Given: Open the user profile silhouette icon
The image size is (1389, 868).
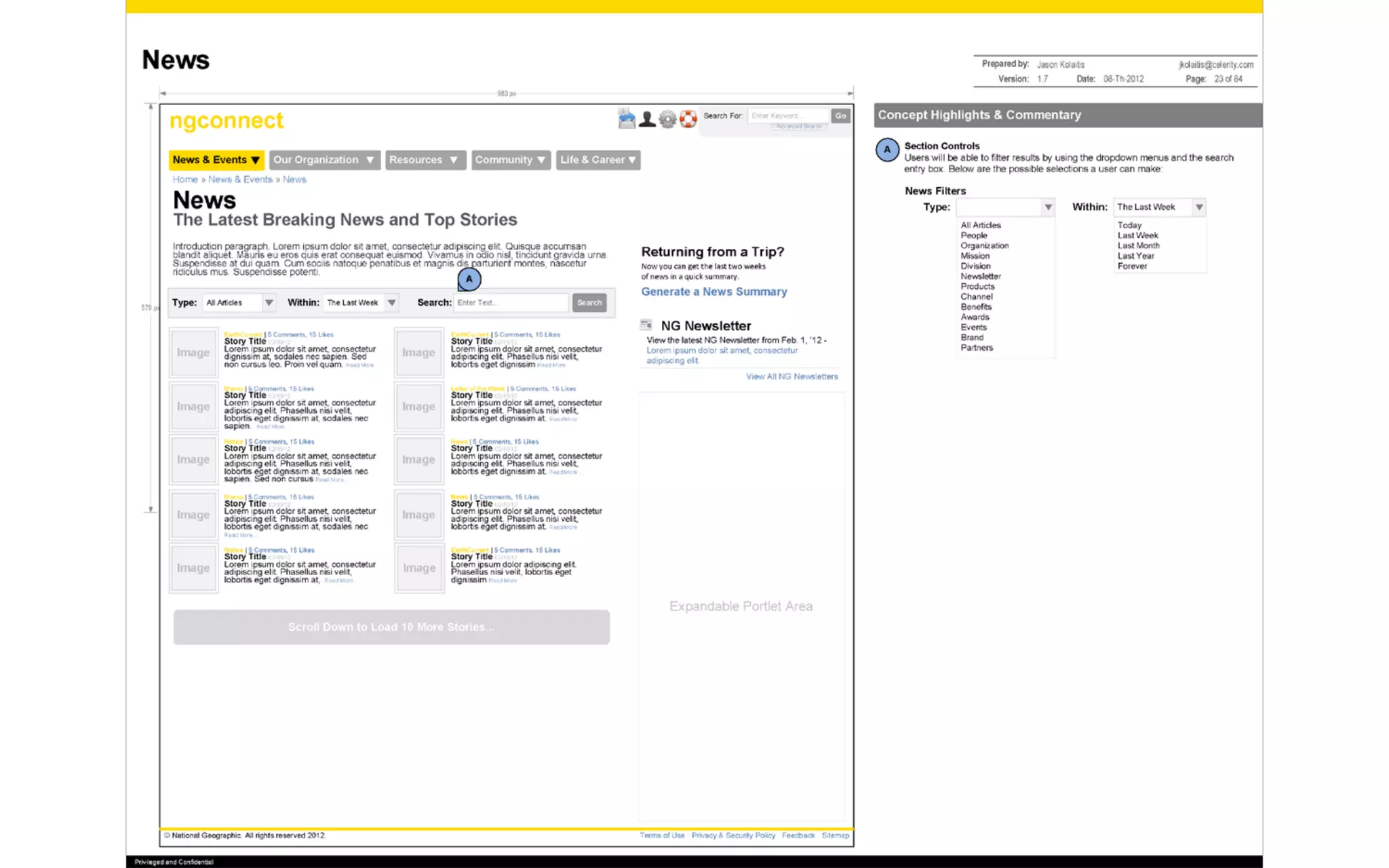Looking at the screenshot, I should point(647,119).
